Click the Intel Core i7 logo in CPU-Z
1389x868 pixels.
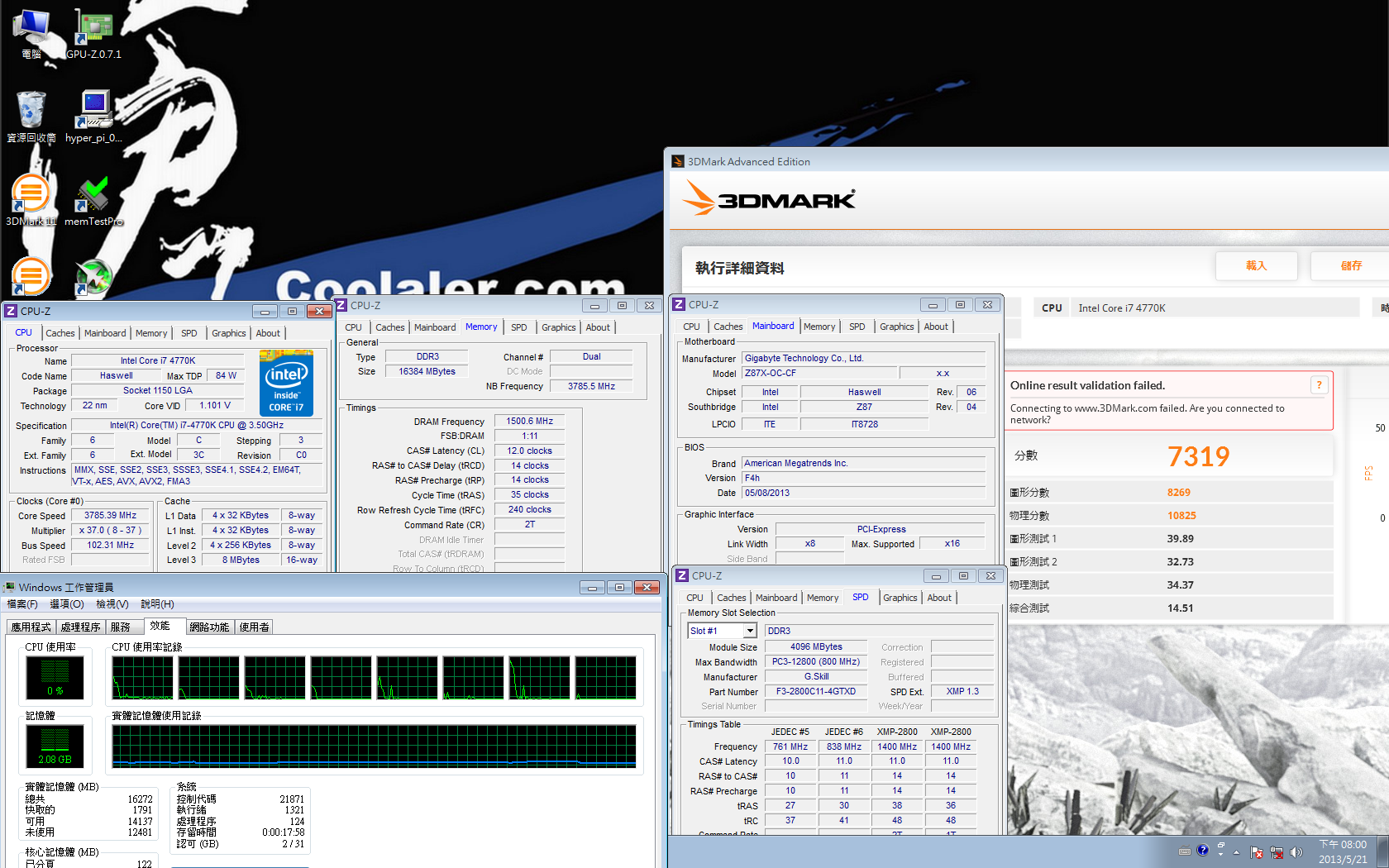(x=286, y=383)
